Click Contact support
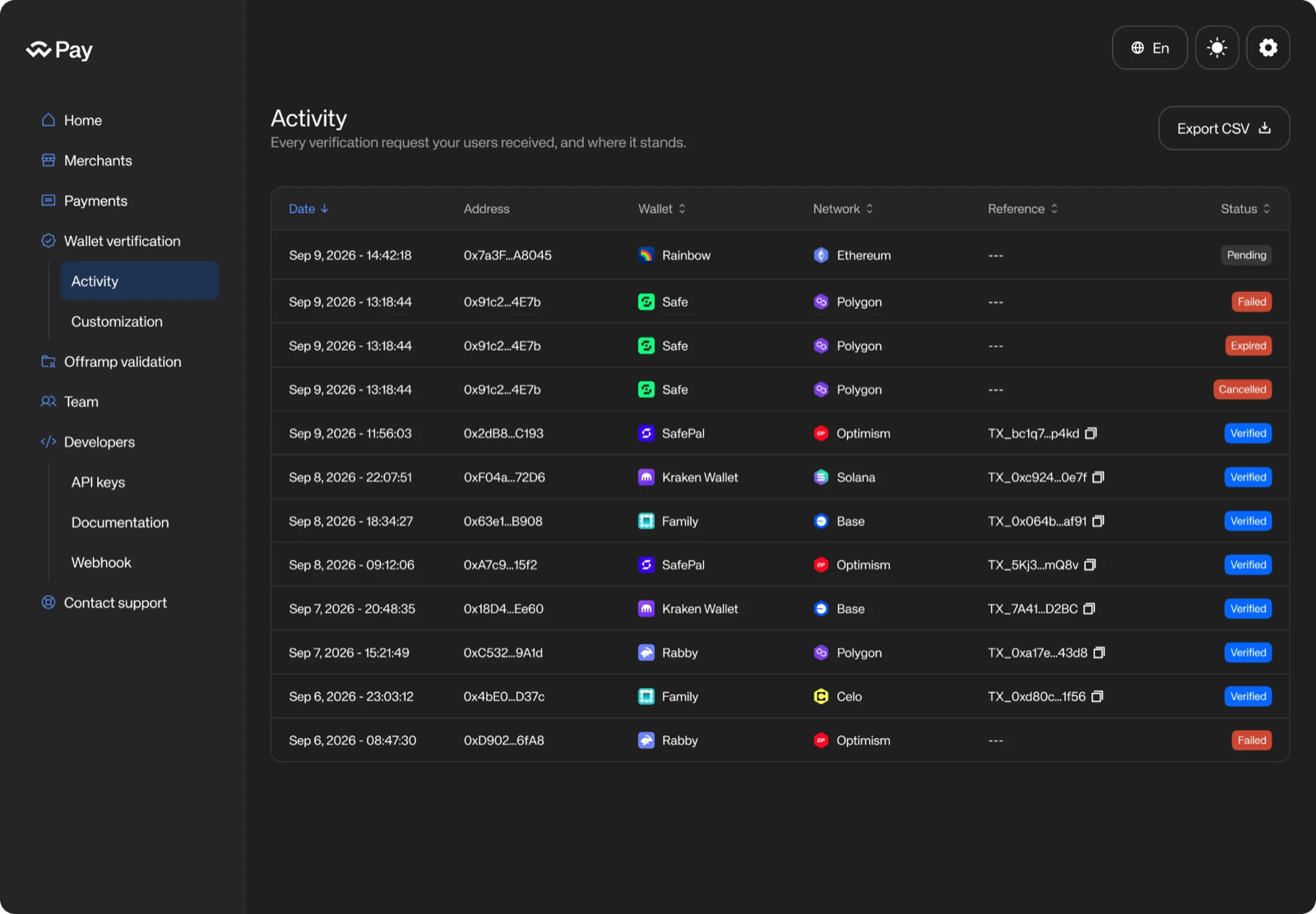1316x914 pixels. pyautogui.click(x=115, y=603)
